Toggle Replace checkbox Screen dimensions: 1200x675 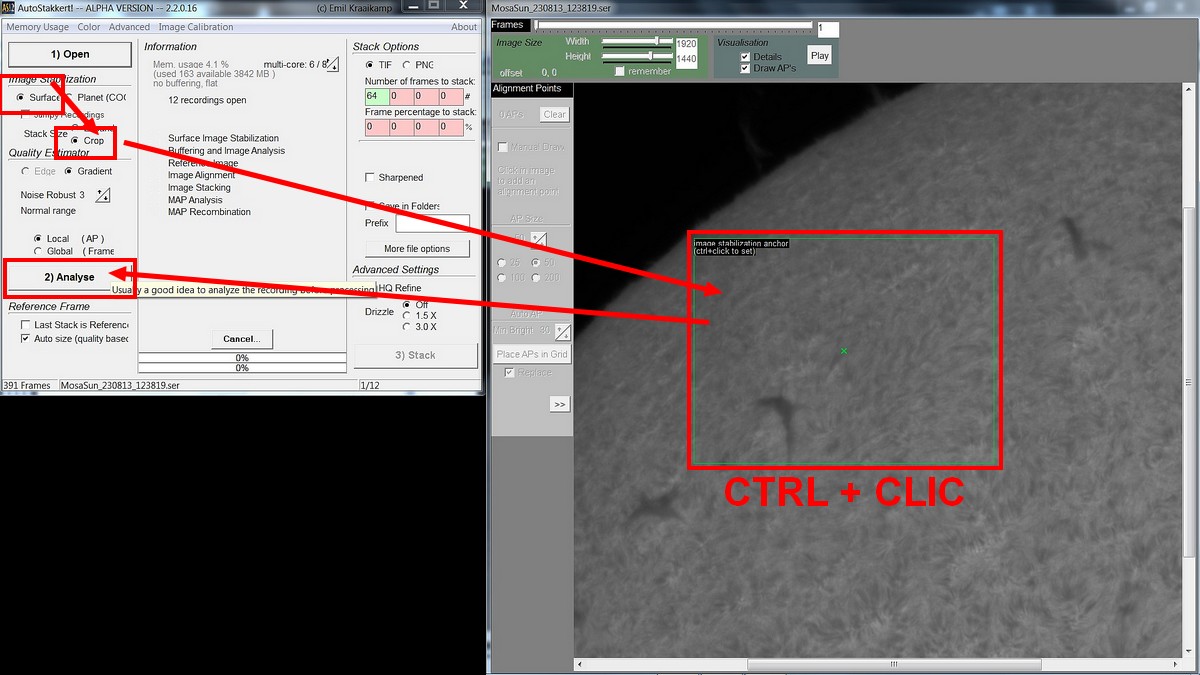[510, 372]
